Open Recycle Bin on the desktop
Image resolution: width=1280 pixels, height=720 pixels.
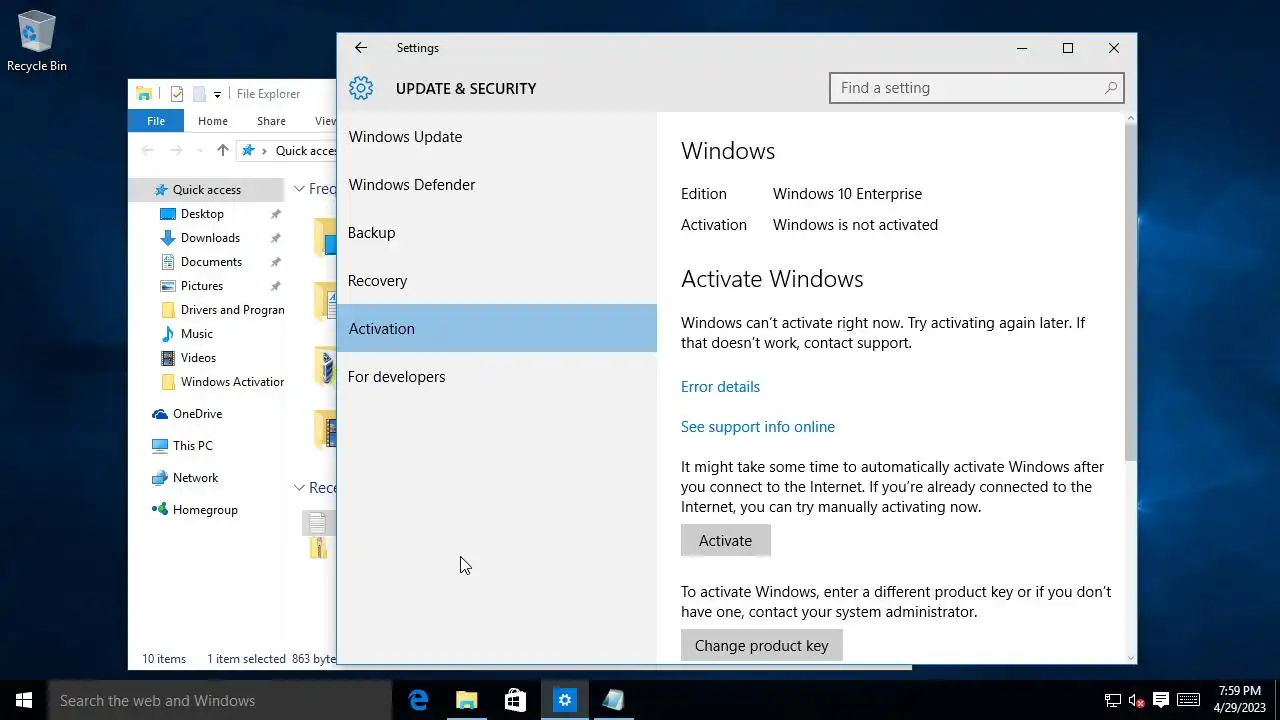click(x=37, y=42)
